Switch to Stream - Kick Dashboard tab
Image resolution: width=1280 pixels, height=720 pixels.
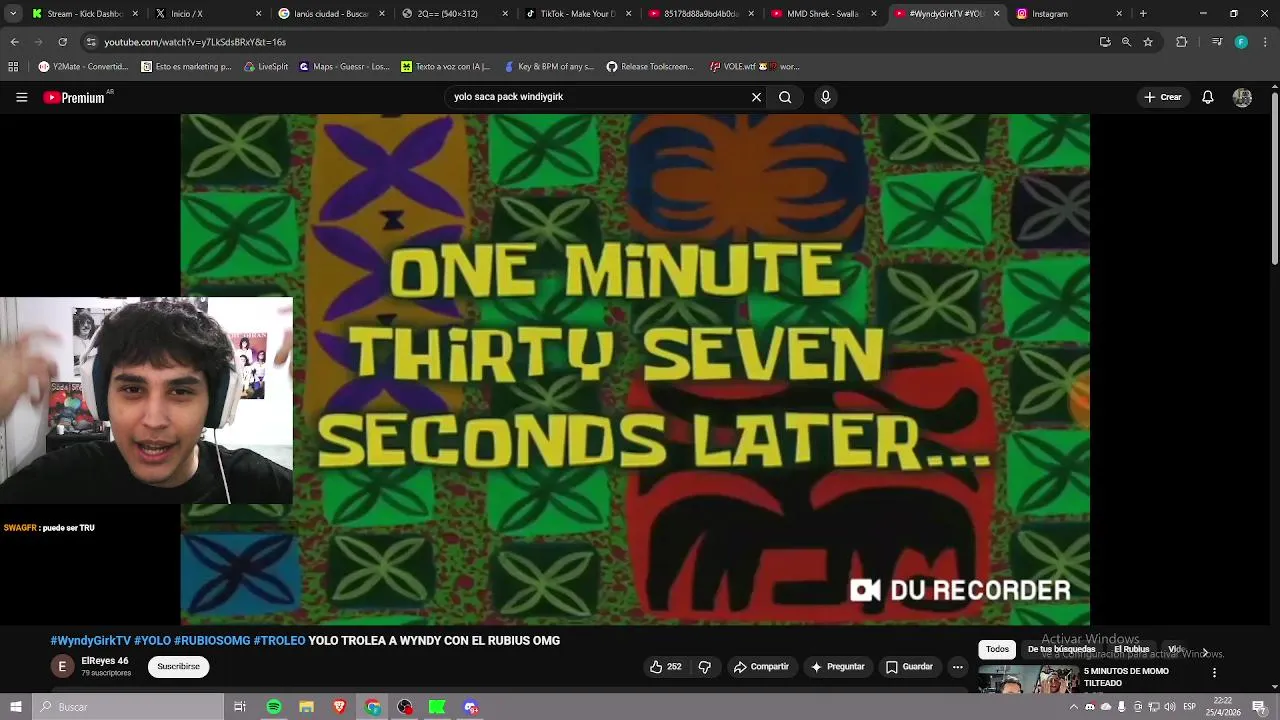pos(78,14)
